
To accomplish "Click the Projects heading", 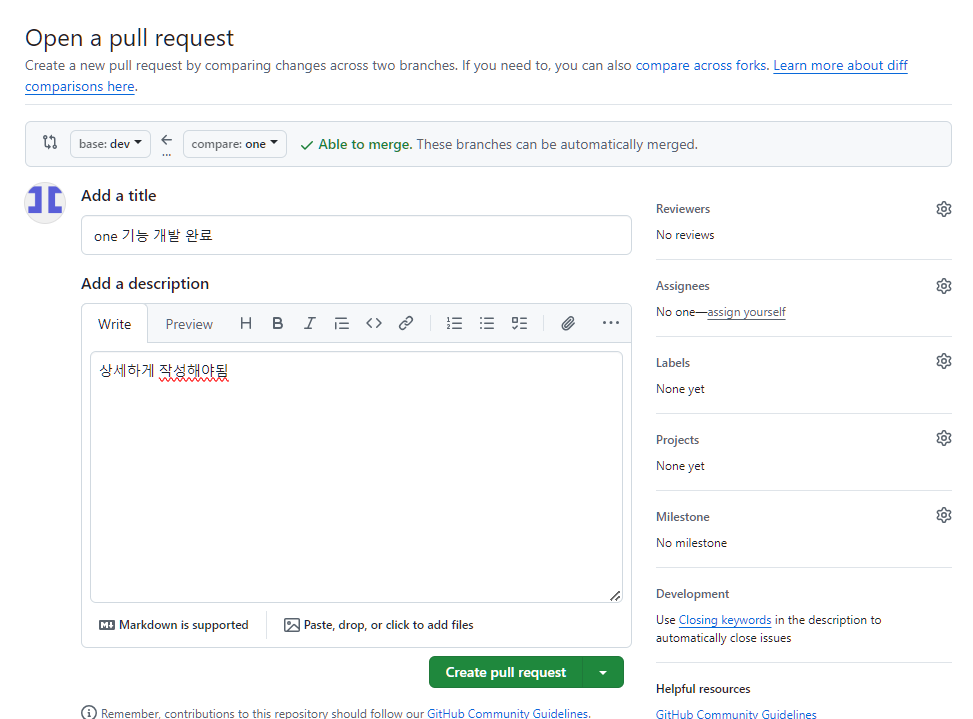I will click(x=677, y=440).
